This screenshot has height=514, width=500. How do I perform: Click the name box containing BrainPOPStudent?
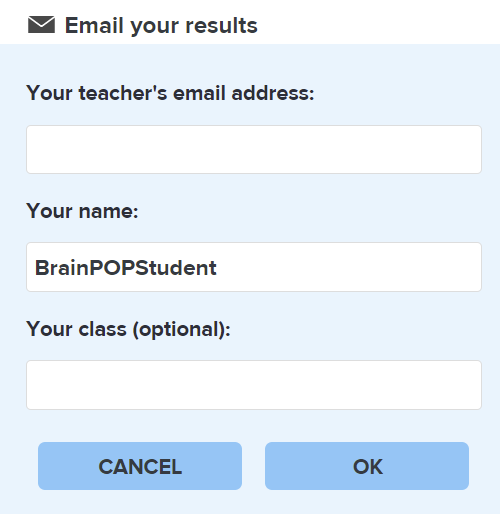click(254, 267)
